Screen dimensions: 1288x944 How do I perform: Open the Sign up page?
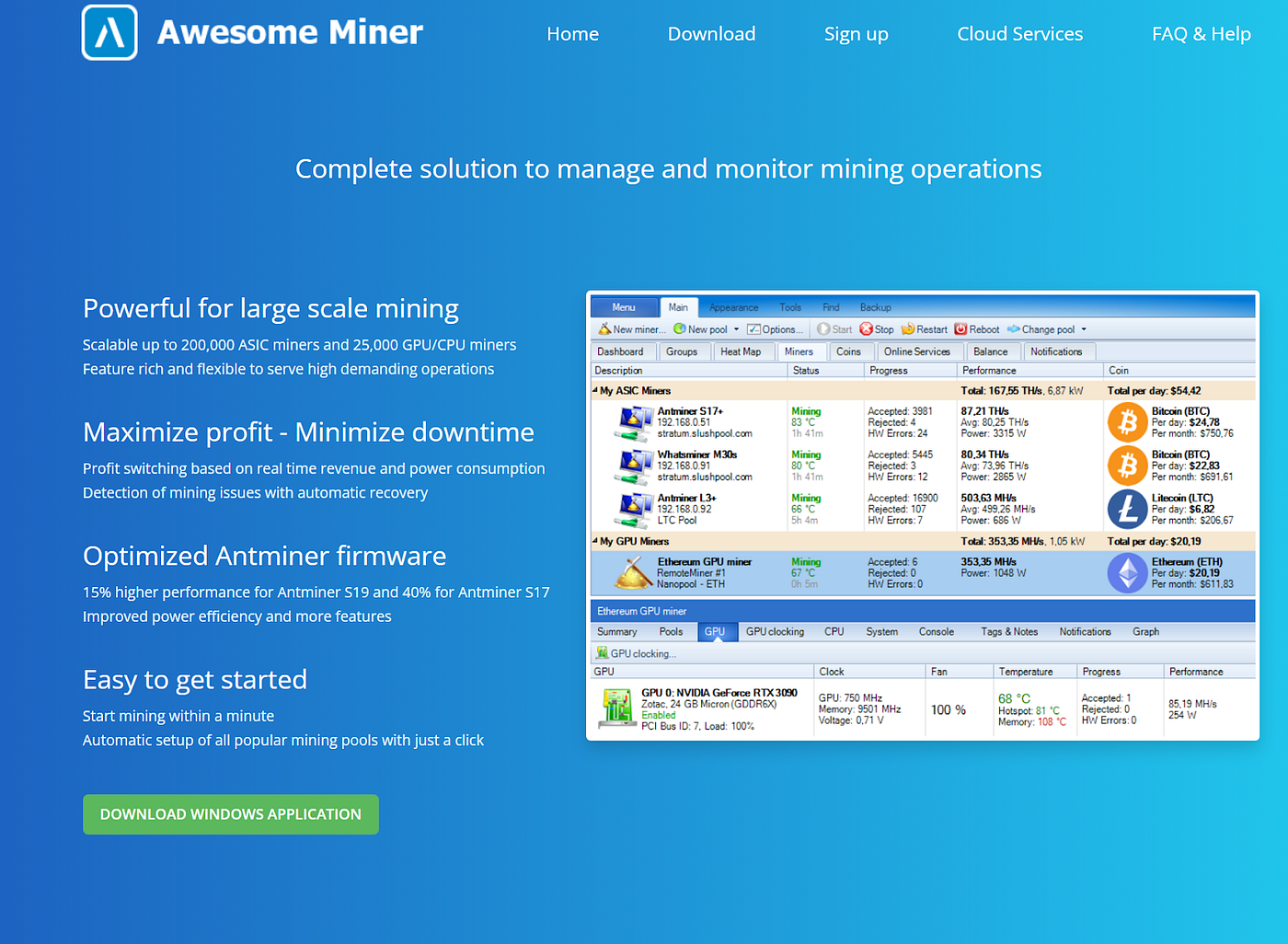856,33
